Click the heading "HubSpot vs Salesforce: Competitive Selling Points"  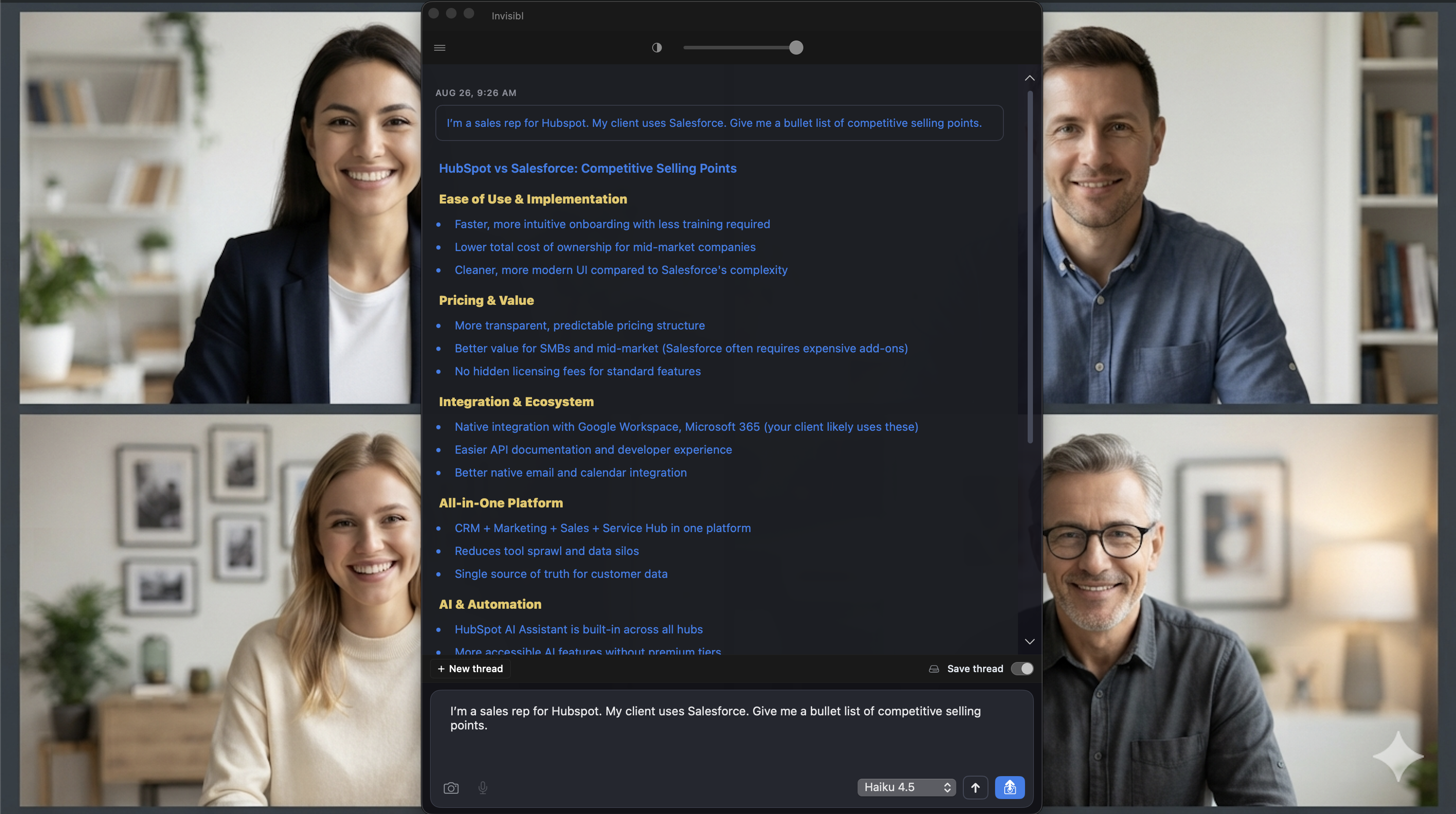[x=587, y=168]
